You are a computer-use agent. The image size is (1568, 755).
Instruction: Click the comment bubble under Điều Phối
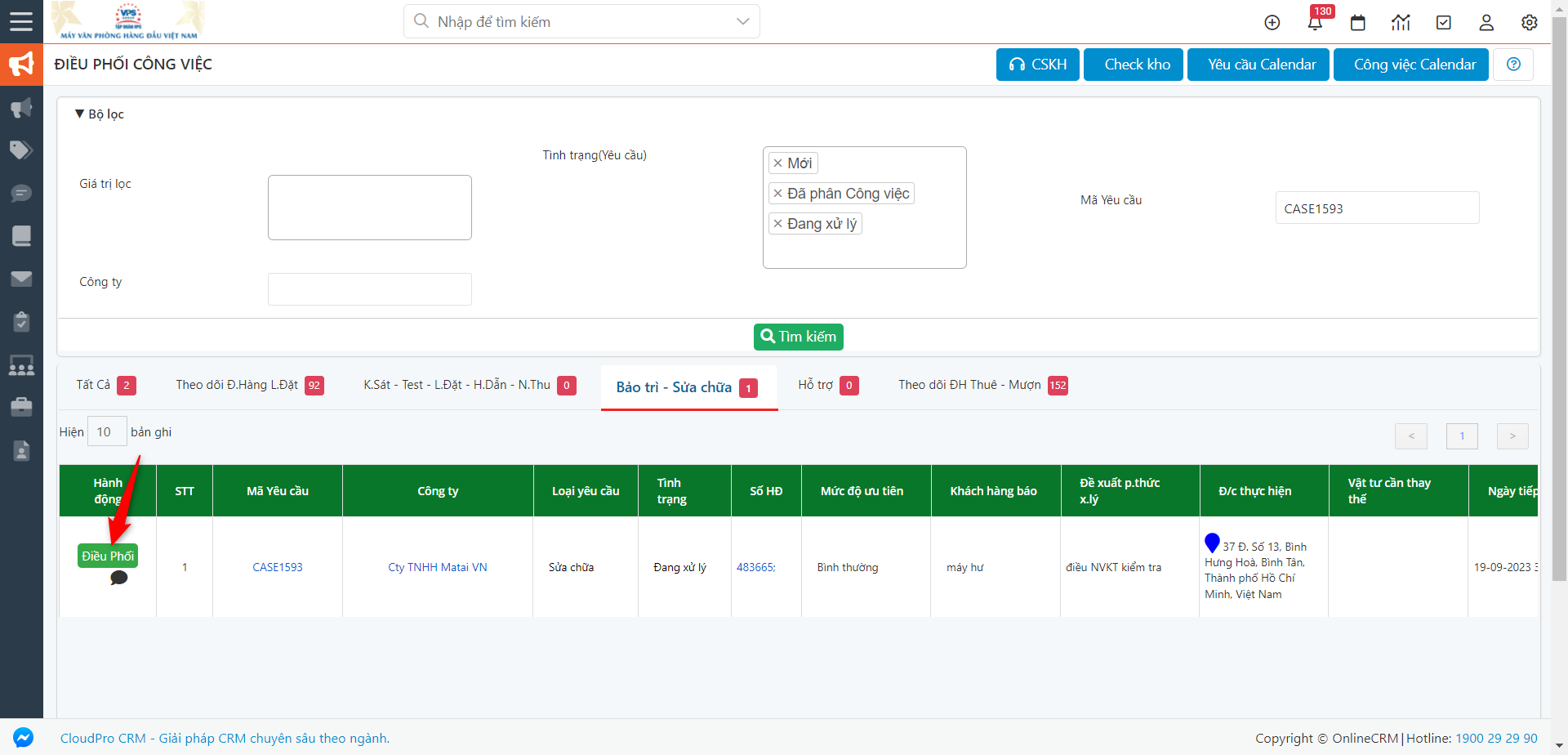118,578
